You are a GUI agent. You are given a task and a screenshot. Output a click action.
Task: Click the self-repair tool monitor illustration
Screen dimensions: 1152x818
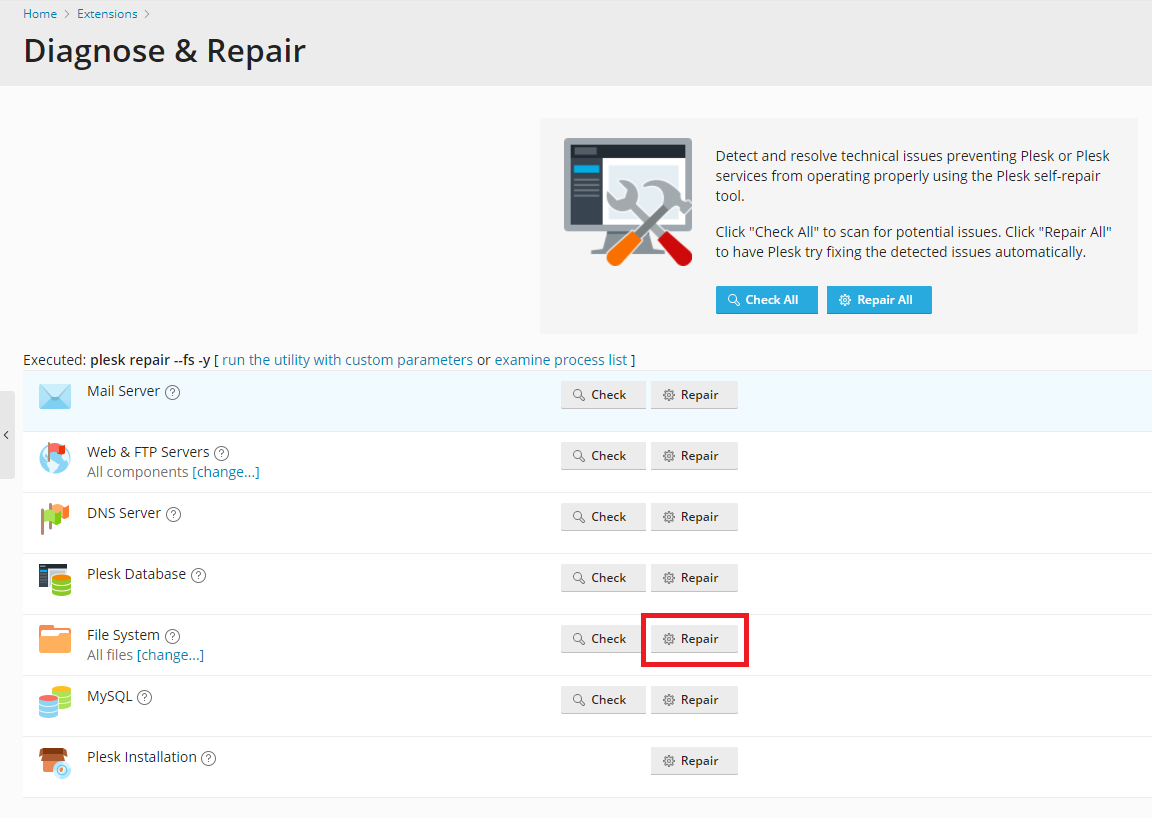pyautogui.click(x=628, y=202)
